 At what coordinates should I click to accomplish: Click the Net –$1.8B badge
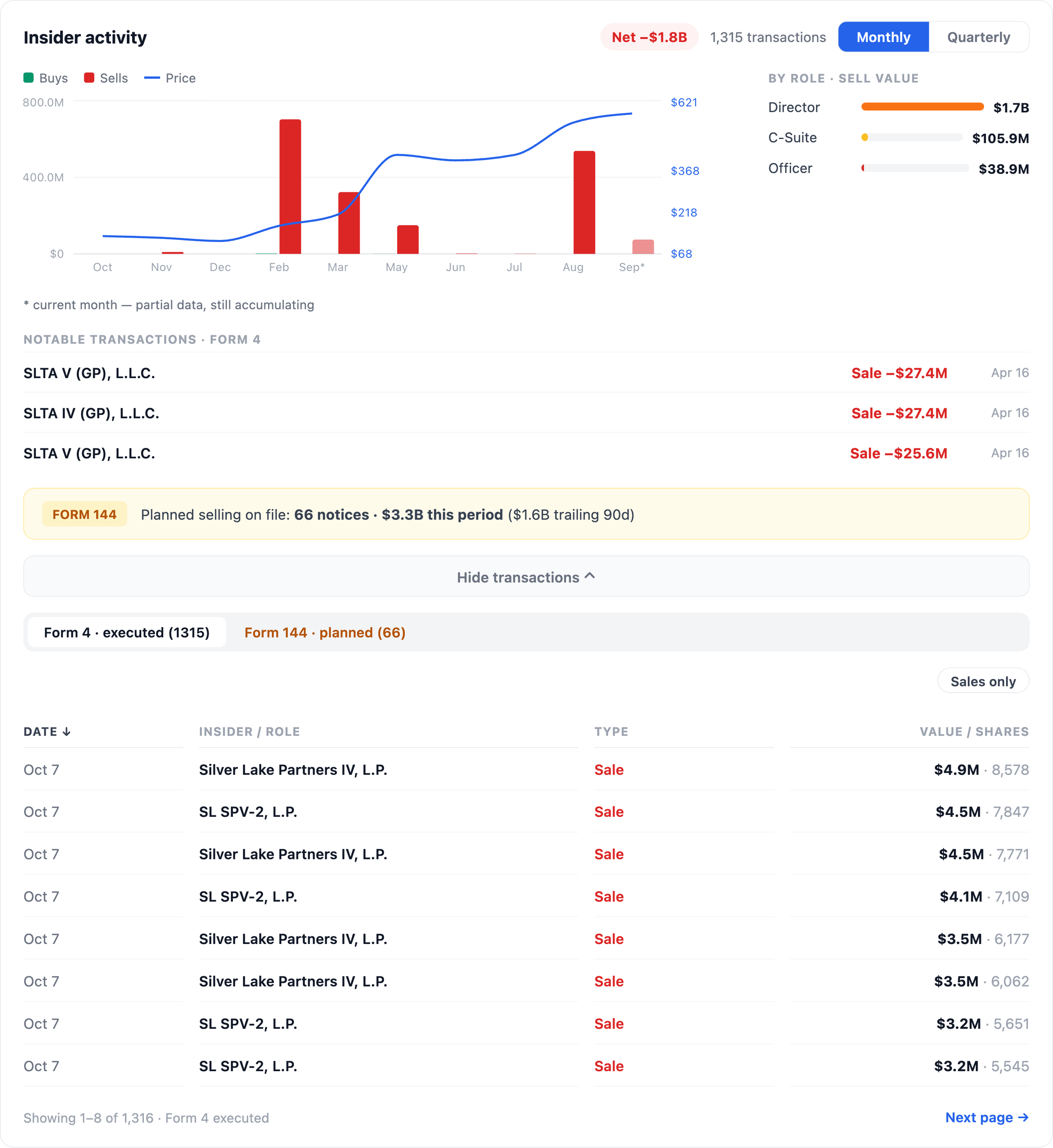(x=649, y=37)
